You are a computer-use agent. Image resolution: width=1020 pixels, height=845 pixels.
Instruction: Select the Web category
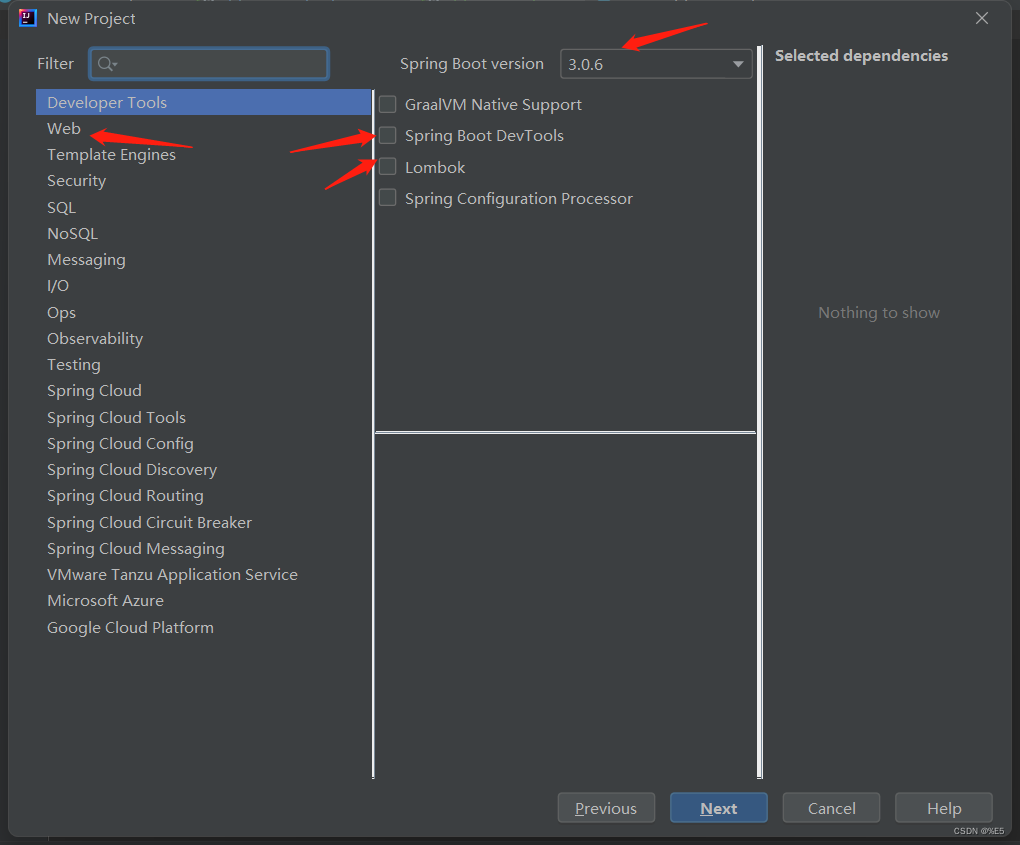[x=204, y=128]
